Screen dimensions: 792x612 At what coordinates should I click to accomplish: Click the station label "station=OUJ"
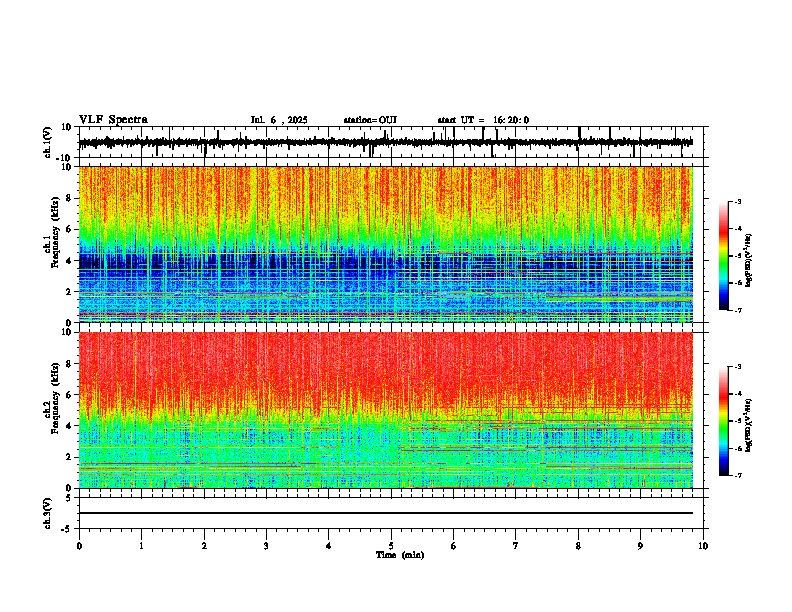(370, 120)
